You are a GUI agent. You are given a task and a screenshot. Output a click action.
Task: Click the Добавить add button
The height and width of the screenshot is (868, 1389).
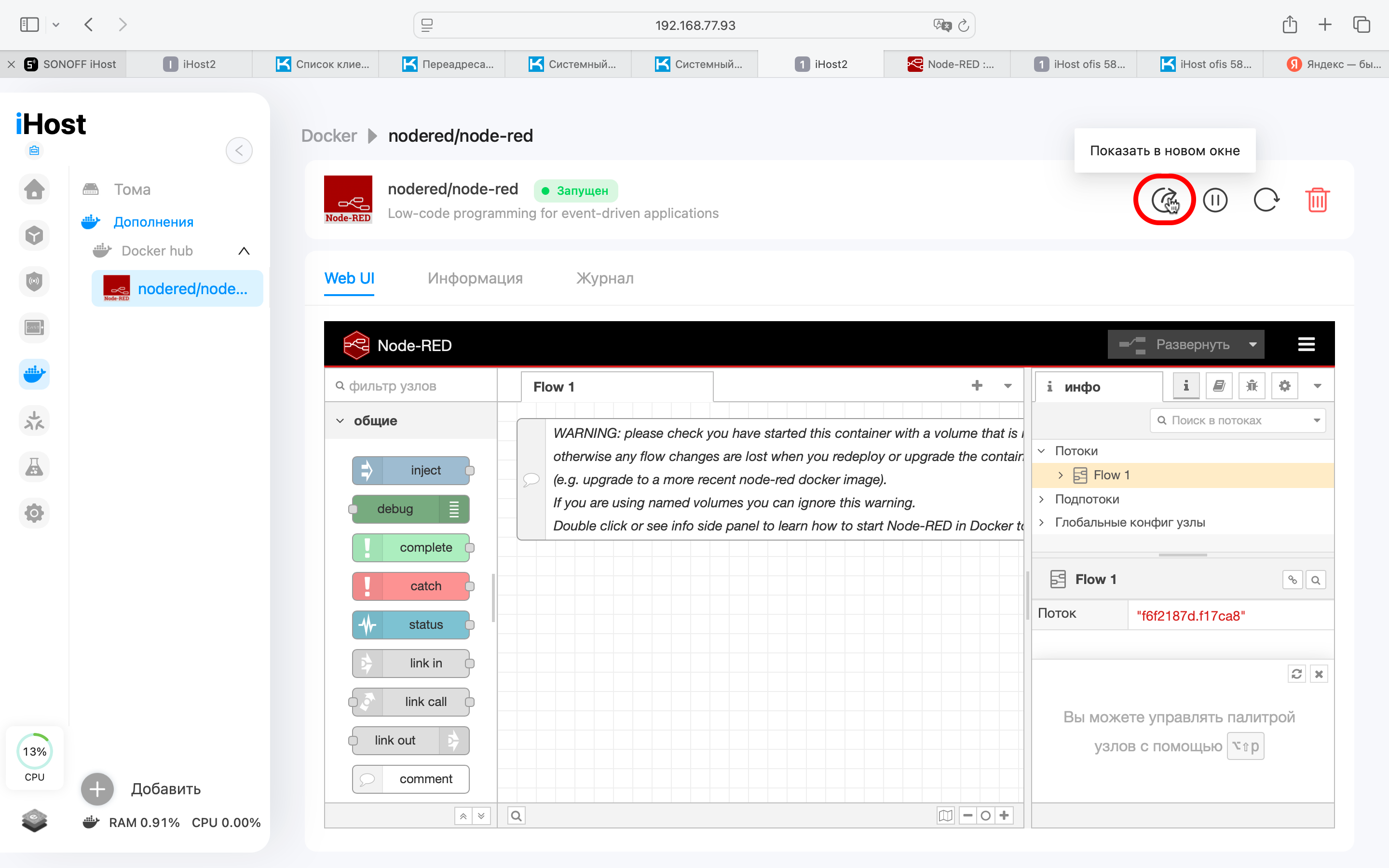pos(97,789)
